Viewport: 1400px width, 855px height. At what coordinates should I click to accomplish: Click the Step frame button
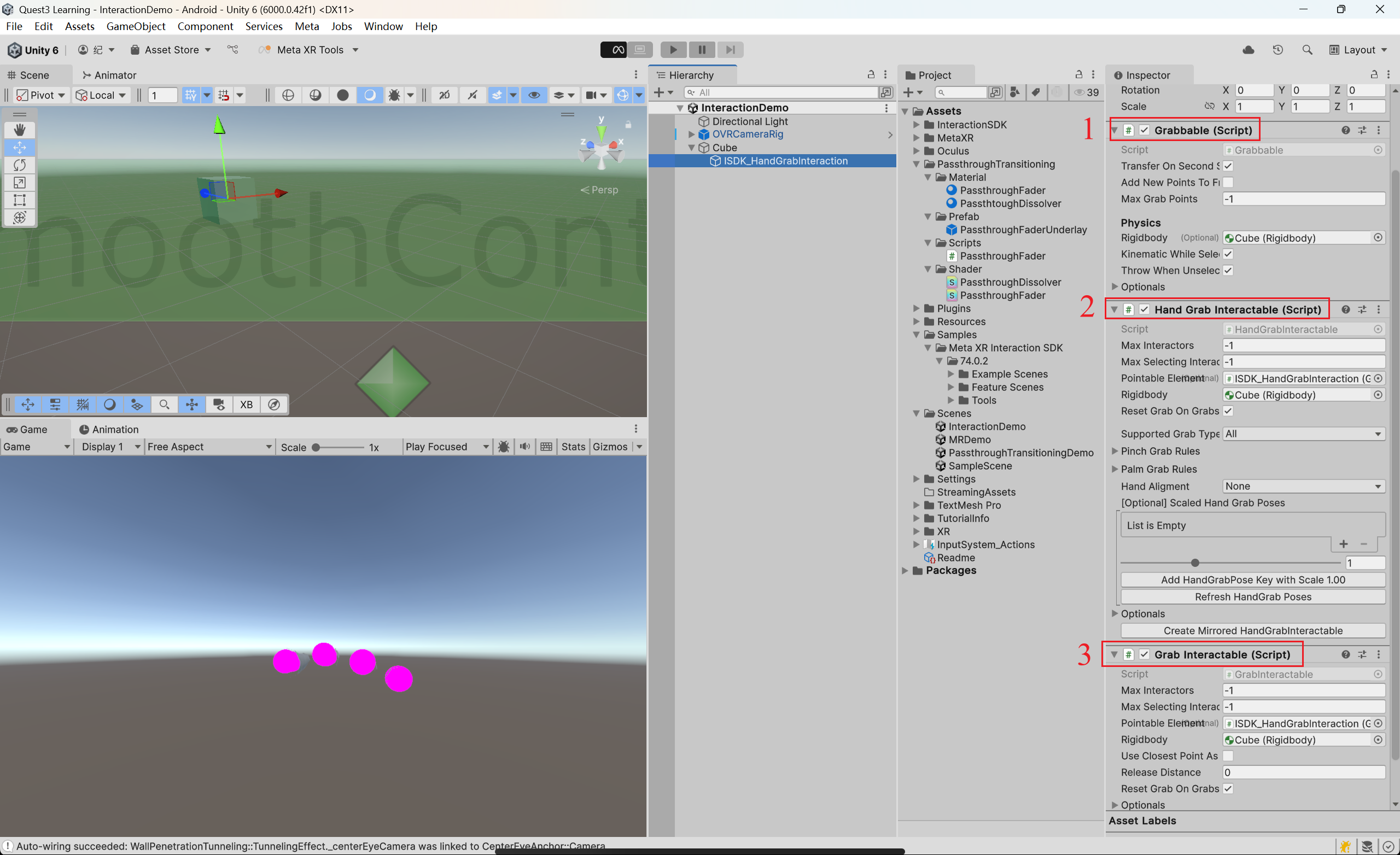[x=730, y=49]
